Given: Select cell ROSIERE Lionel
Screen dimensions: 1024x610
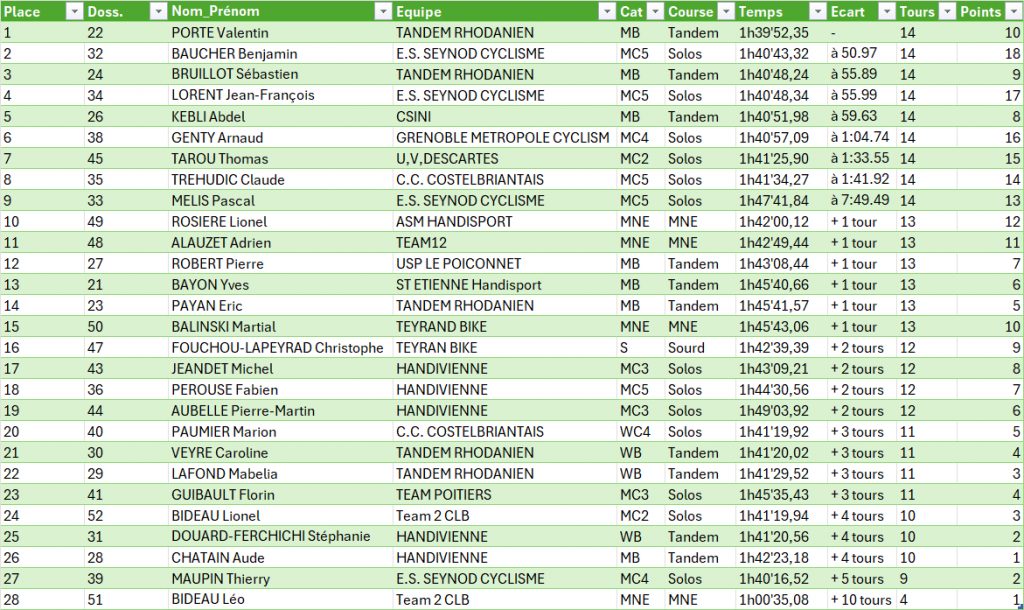Looking at the screenshot, I should pyautogui.click(x=281, y=221).
